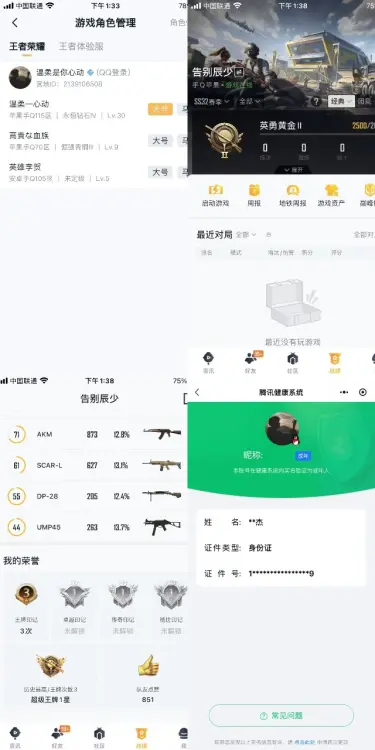The image size is (375, 750).
Task: Tap the profile avatar in the green header
Action: click(282, 429)
